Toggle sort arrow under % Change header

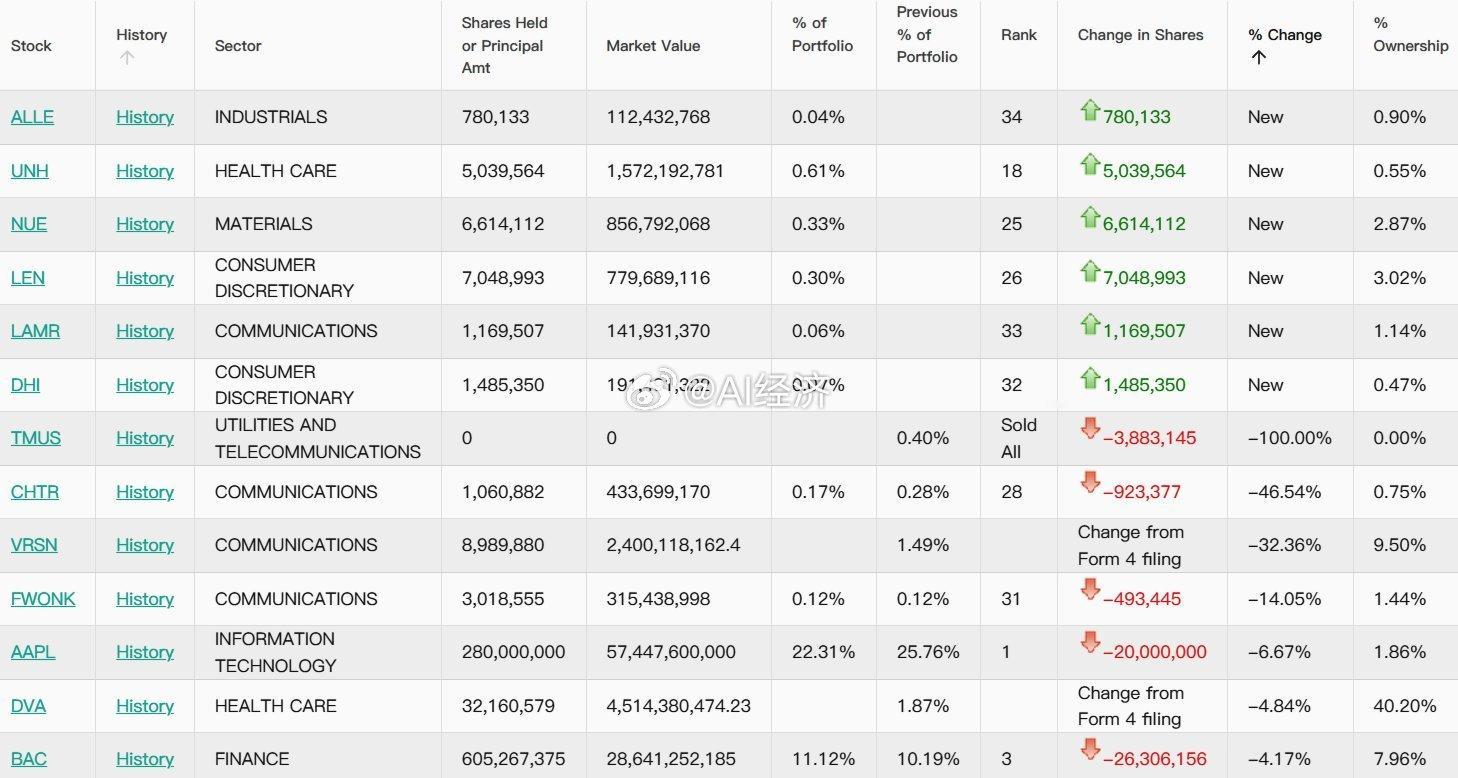pos(1259,57)
